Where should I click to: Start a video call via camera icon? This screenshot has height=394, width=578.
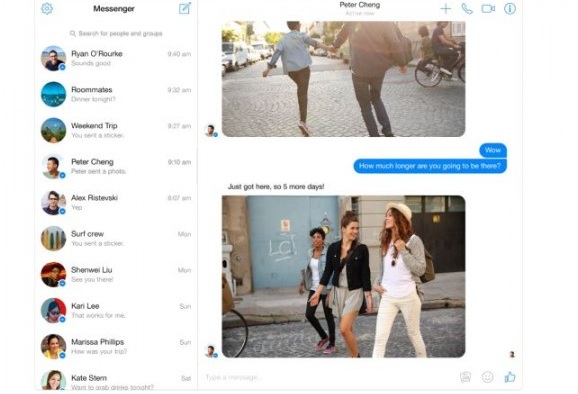[x=488, y=8]
